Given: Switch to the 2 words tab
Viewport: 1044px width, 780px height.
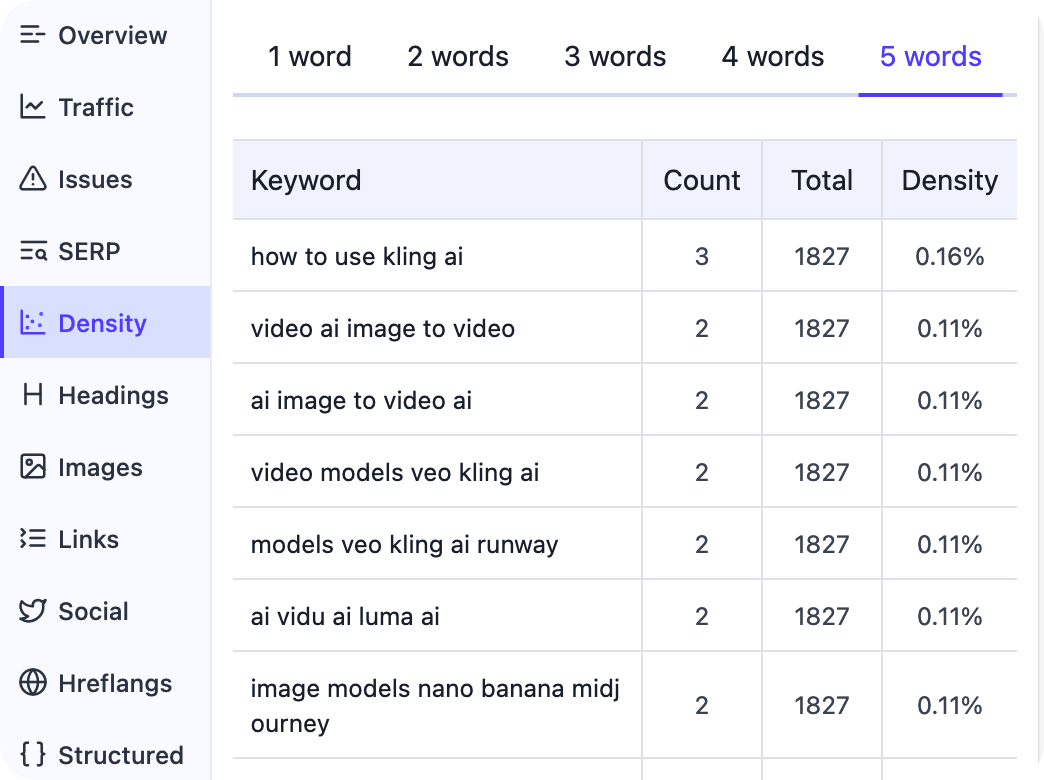Looking at the screenshot, I should pos(458,57).
